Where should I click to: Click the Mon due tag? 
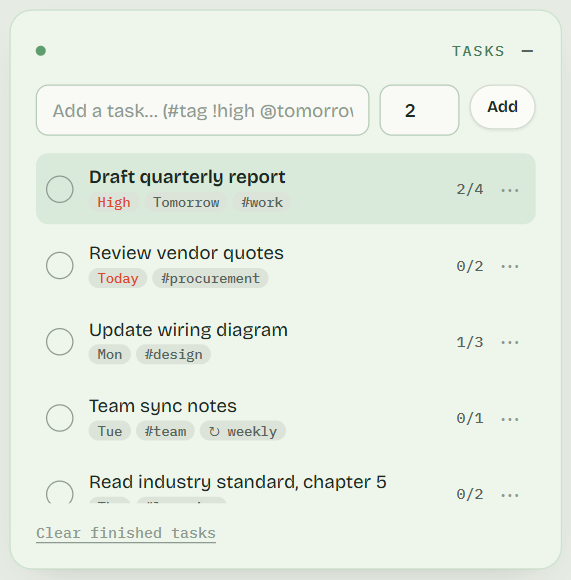point(109,354)
